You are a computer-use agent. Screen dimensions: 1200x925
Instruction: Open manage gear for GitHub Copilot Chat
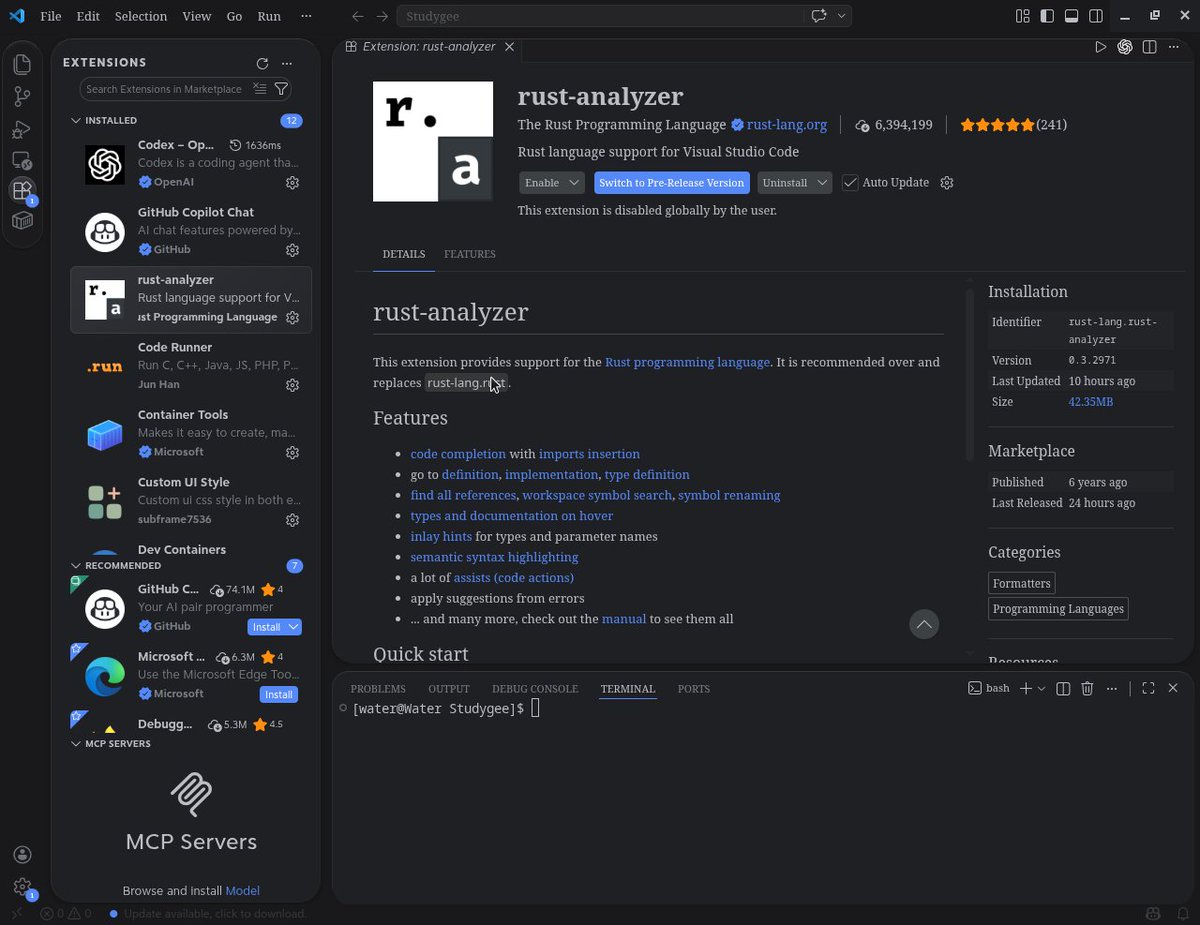[293, 250]
